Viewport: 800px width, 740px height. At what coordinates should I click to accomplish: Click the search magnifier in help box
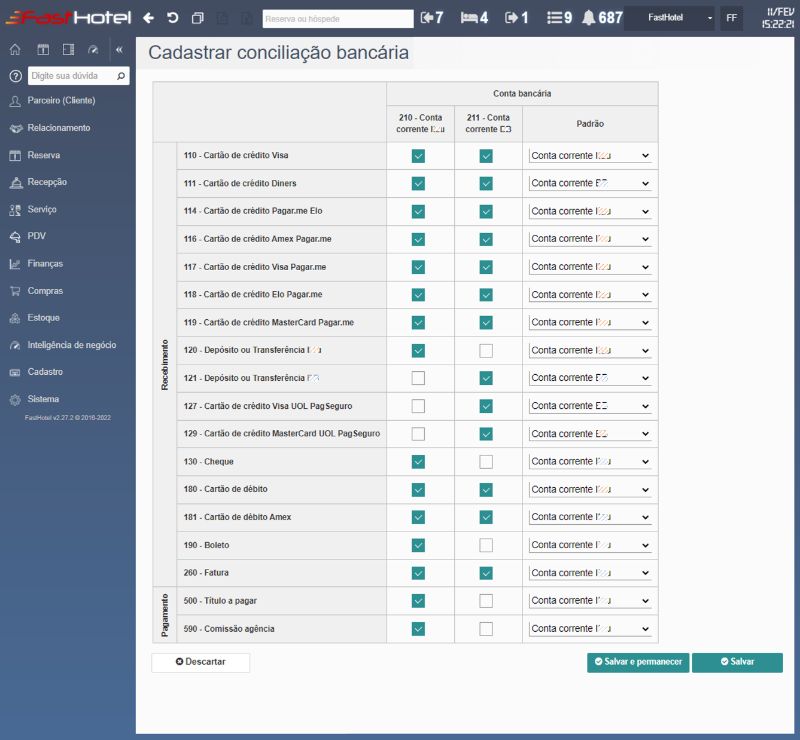(121, 75)
